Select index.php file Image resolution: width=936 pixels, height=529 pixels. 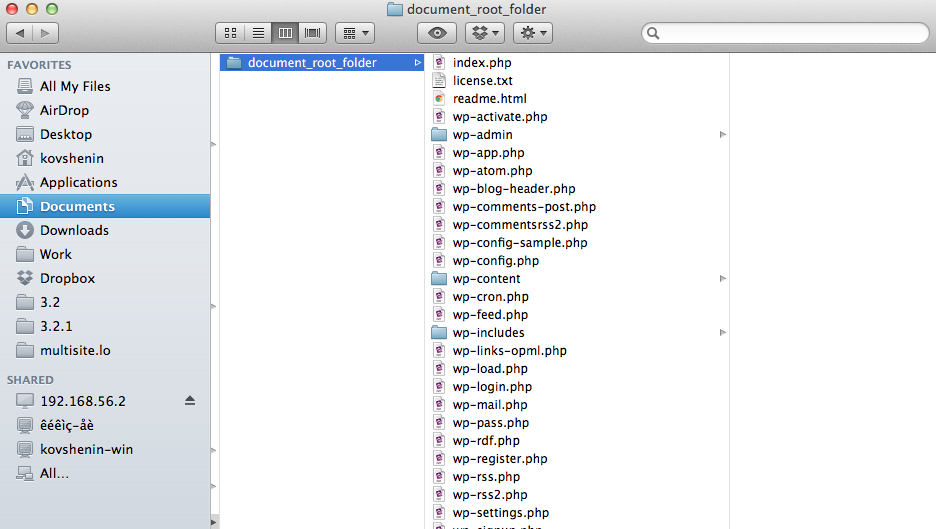pos(577,63)
